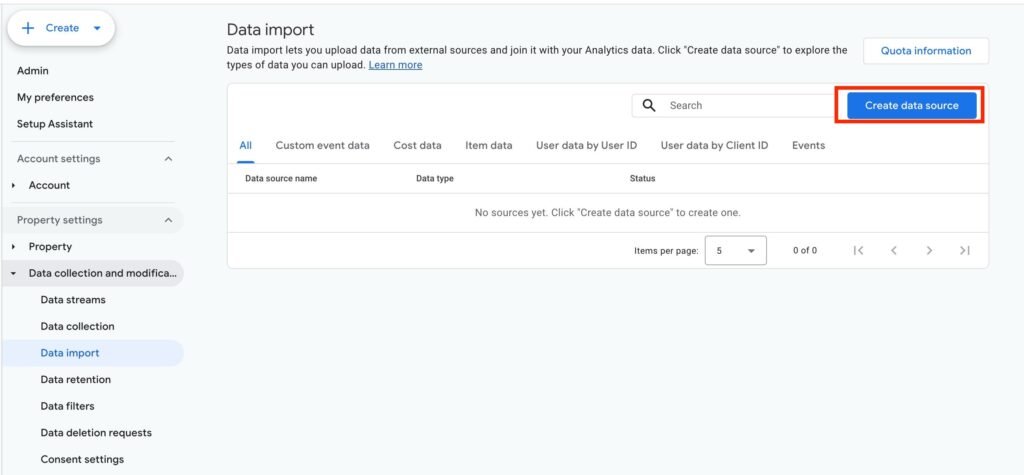1024x475 pixels.
Task: Collapse the Property settings section
Action: pos(168,220)
